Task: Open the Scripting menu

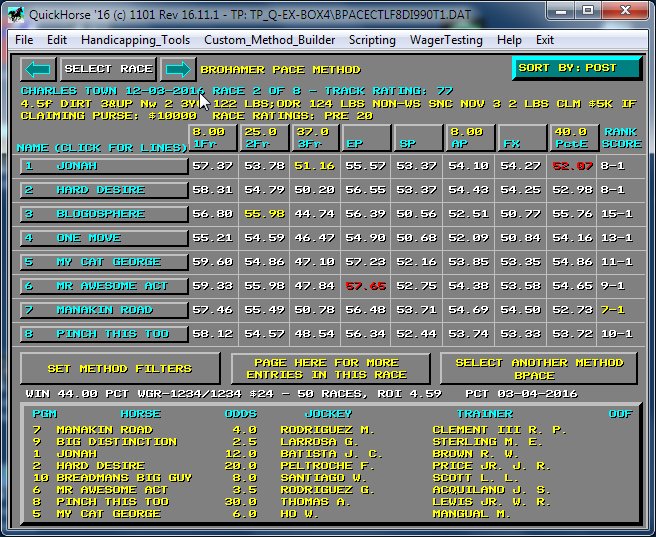Action: pyautogui.click(x=372, y=40)
